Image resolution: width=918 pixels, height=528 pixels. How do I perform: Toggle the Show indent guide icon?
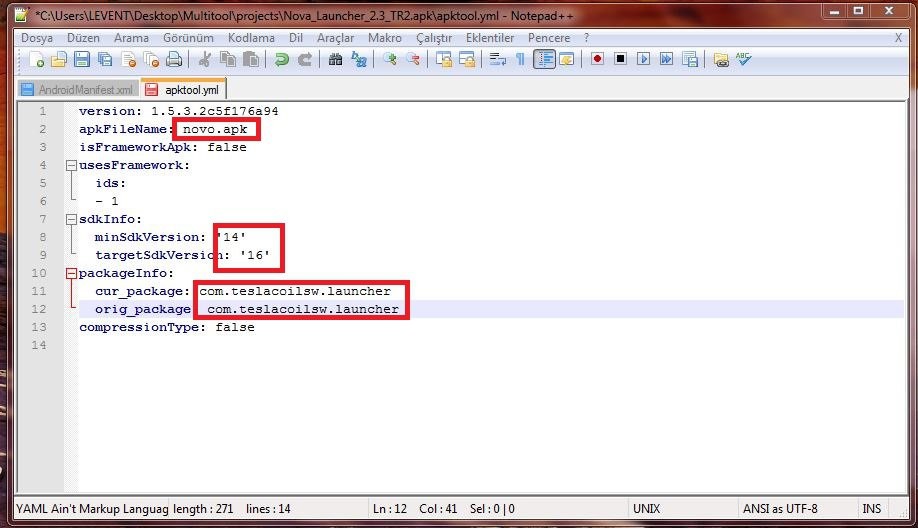pos(544,59)
